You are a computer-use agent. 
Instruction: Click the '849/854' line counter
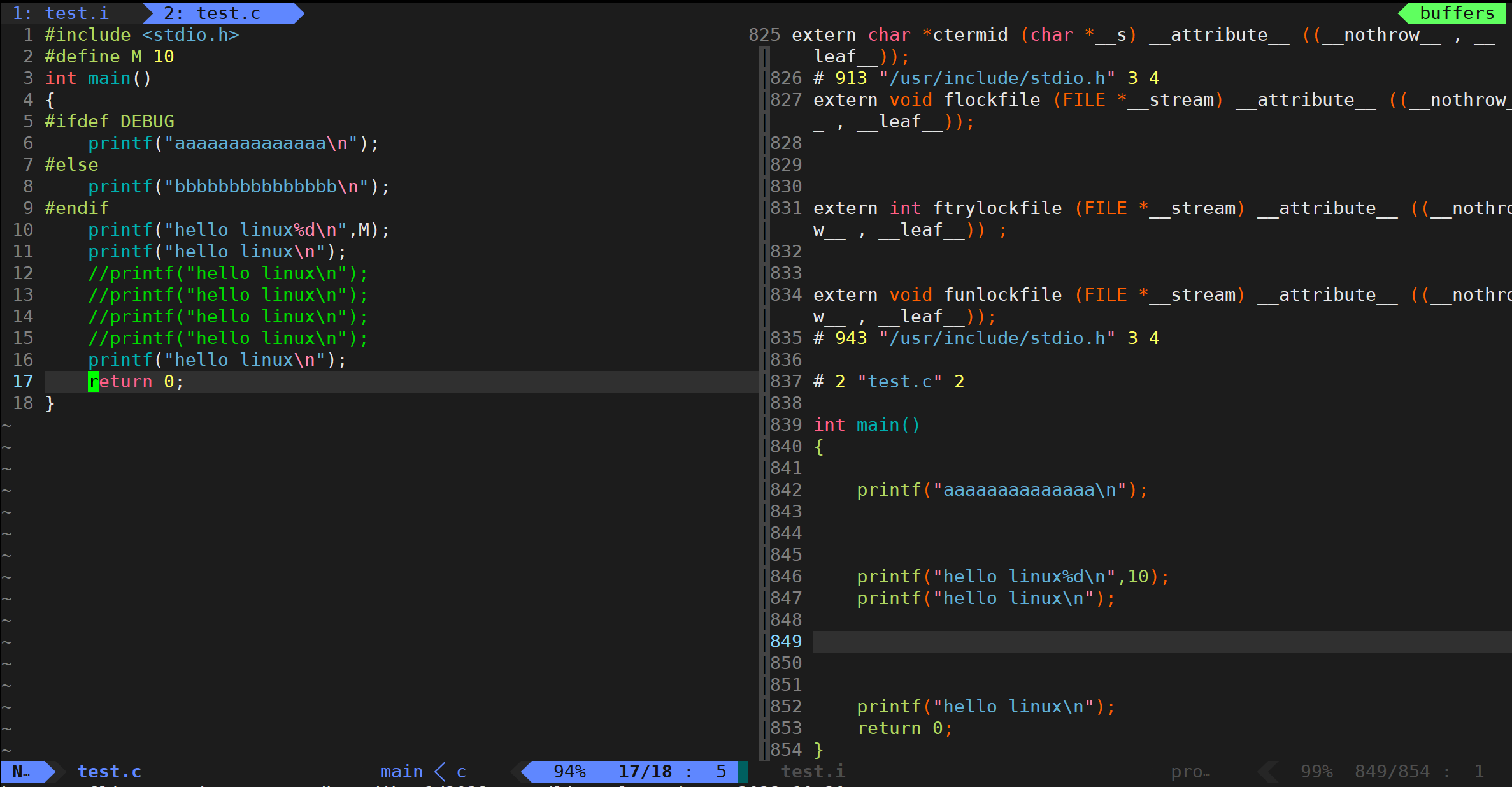(1392, 772)
